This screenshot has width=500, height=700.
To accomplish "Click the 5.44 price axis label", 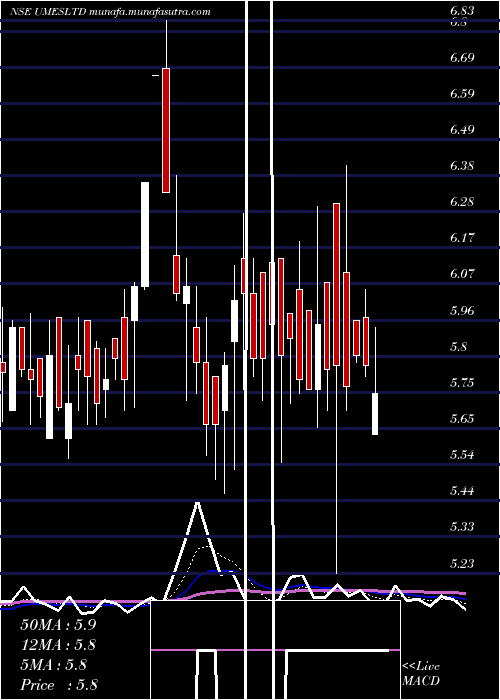I will click(462, 491).
